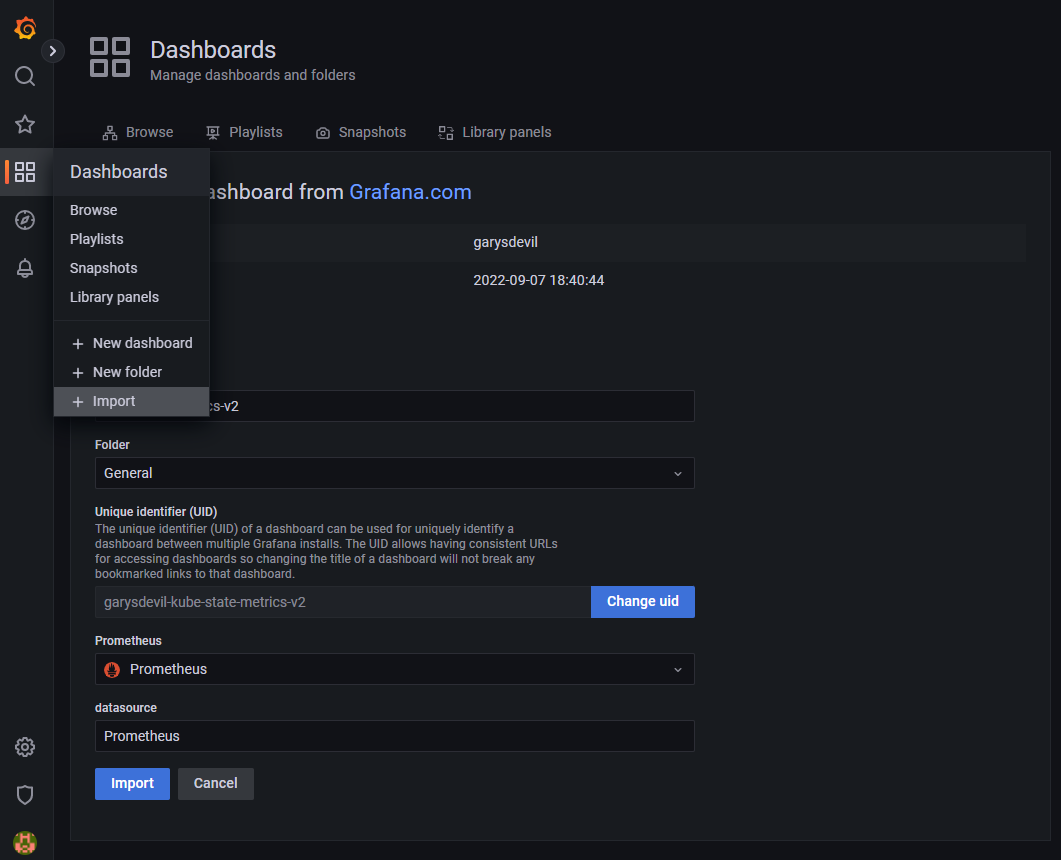Viewport: 1061px width, 860px height.
Task: Open the Explore compass icon
Action: [x=25, y=220]
